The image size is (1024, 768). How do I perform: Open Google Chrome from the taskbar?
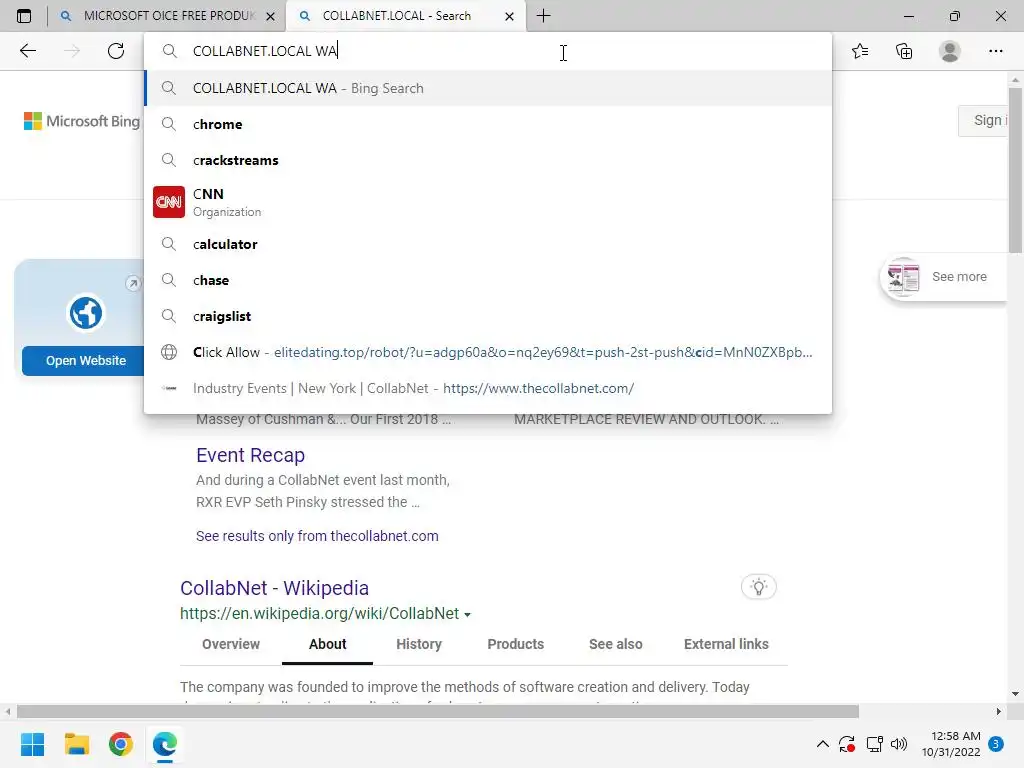[121, 744]
